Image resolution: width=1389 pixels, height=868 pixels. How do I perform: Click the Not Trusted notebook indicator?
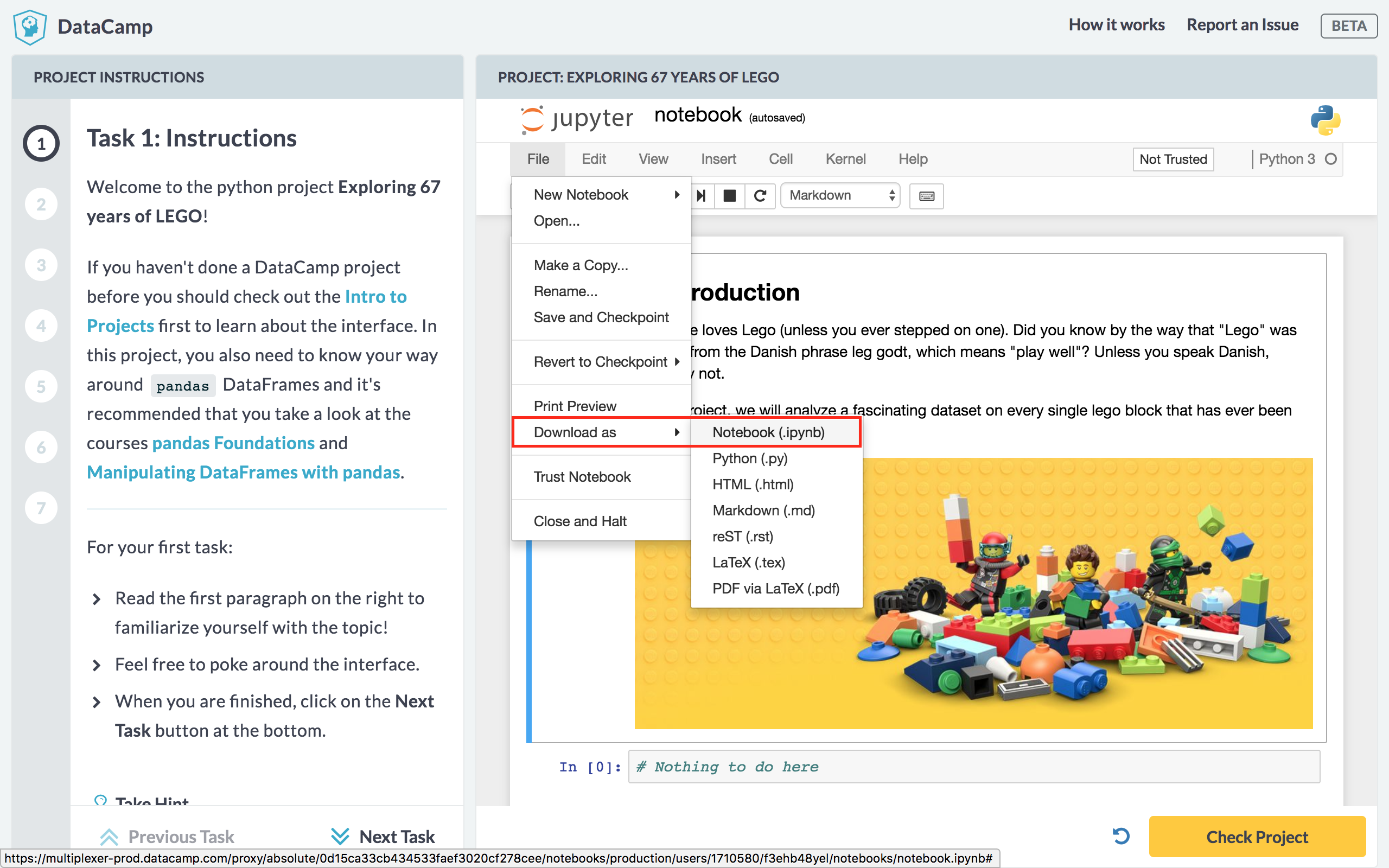[1173, 159]
